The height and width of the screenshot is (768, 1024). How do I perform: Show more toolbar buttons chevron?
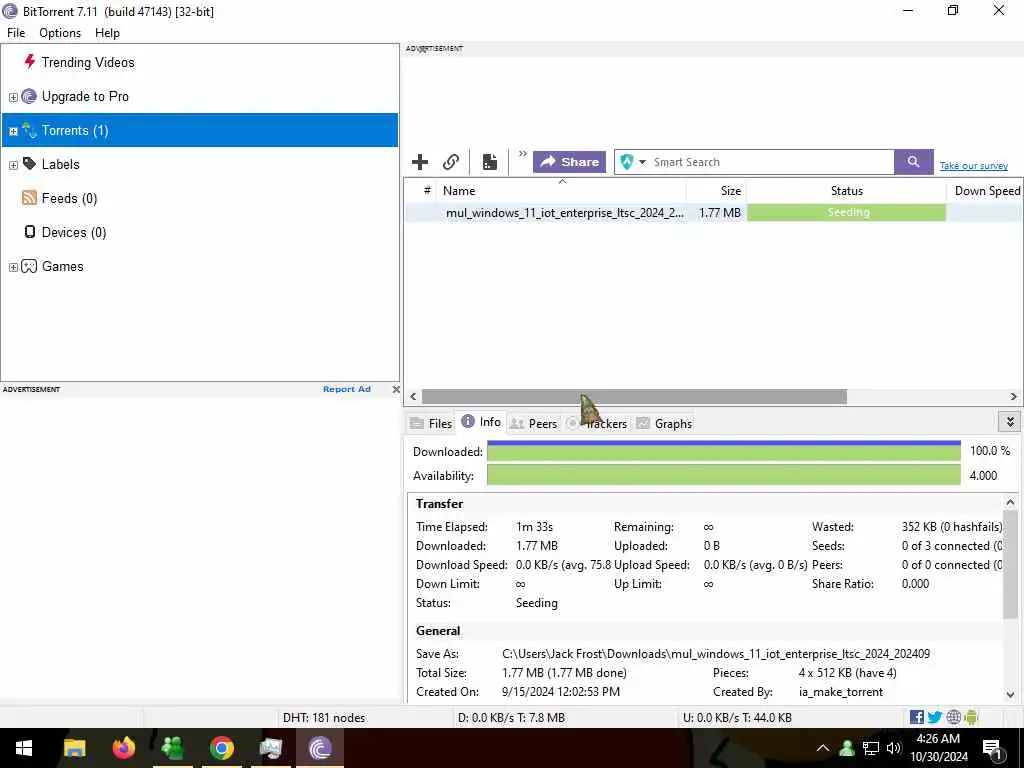click(522, 154)
